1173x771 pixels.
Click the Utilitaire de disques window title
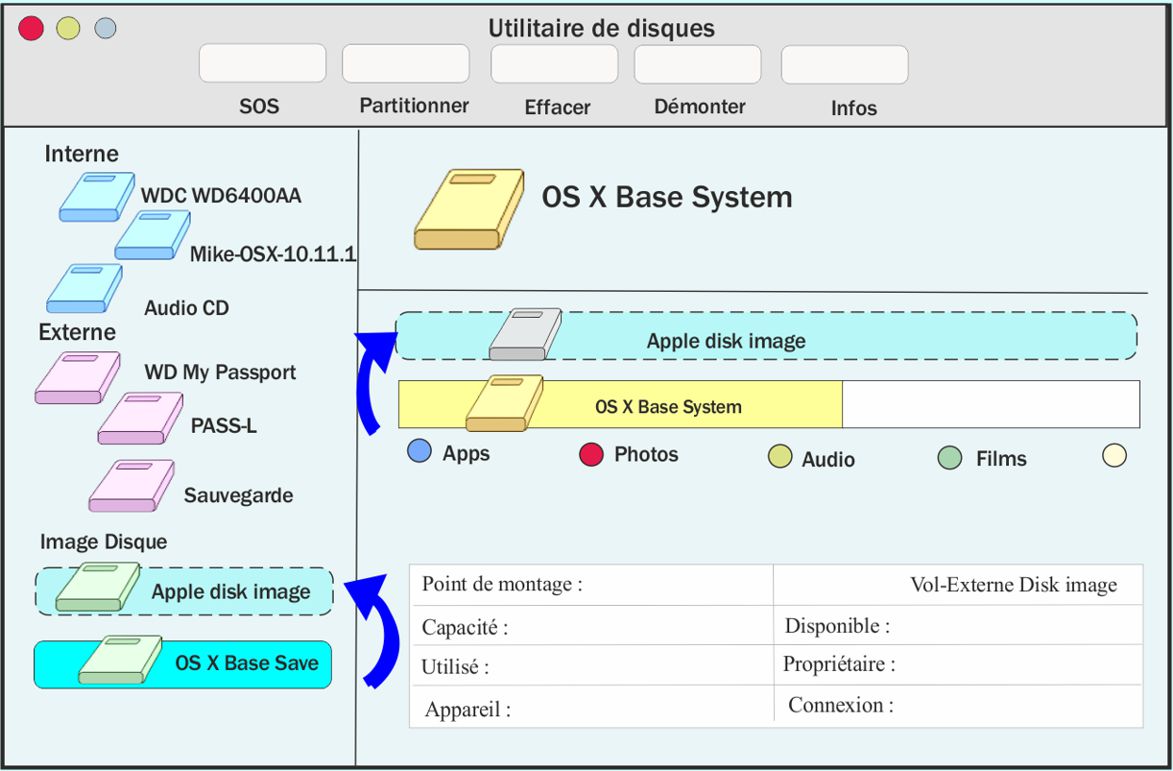point(601,28)
